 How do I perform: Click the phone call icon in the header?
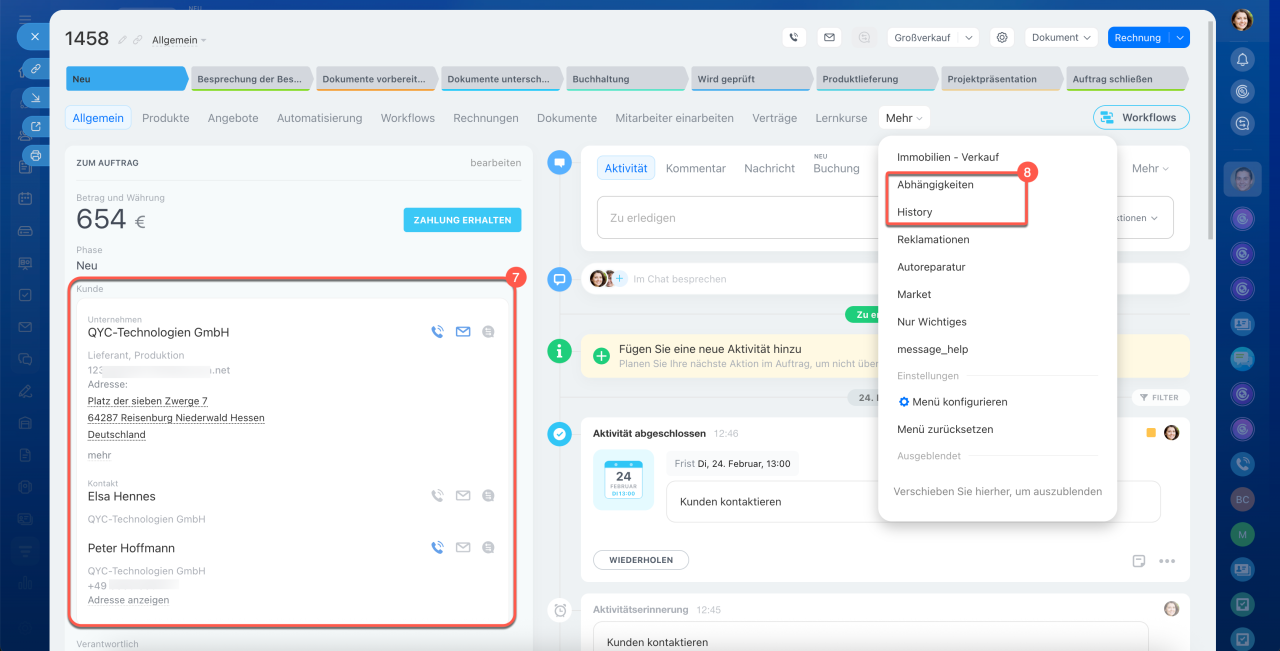tap(794, 38)
